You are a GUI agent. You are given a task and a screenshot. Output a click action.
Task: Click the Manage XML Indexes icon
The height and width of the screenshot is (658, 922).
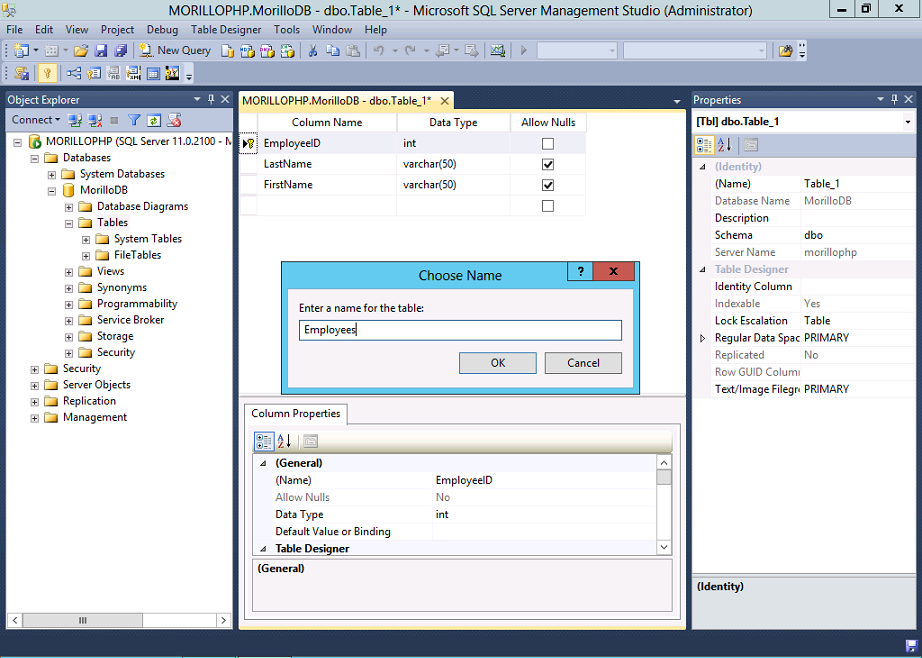(x=133, y=73)
